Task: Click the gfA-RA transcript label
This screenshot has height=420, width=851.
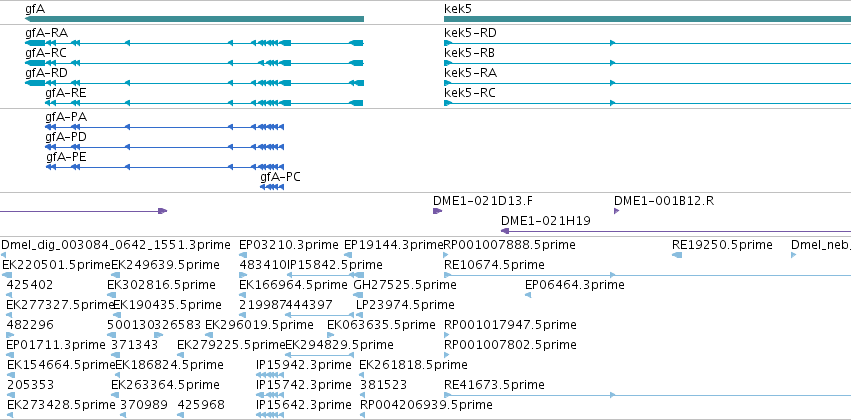Action: coord(47,33)
